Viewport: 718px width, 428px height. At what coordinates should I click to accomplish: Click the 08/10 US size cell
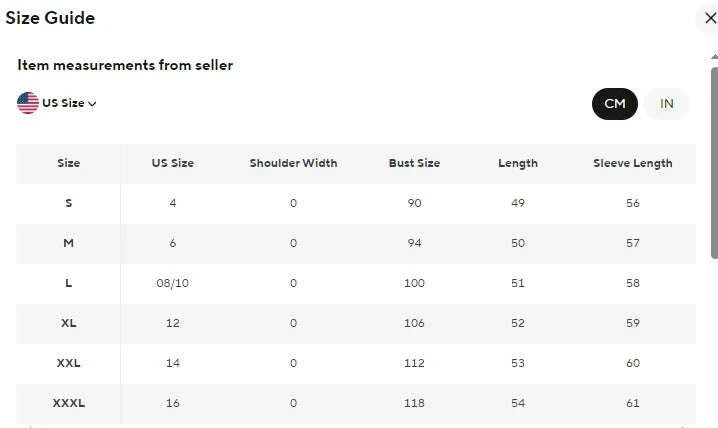point(173,283)
